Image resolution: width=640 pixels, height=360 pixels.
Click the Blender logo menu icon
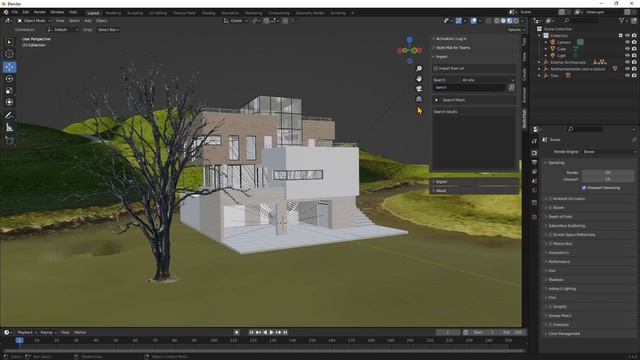[6, 13]
